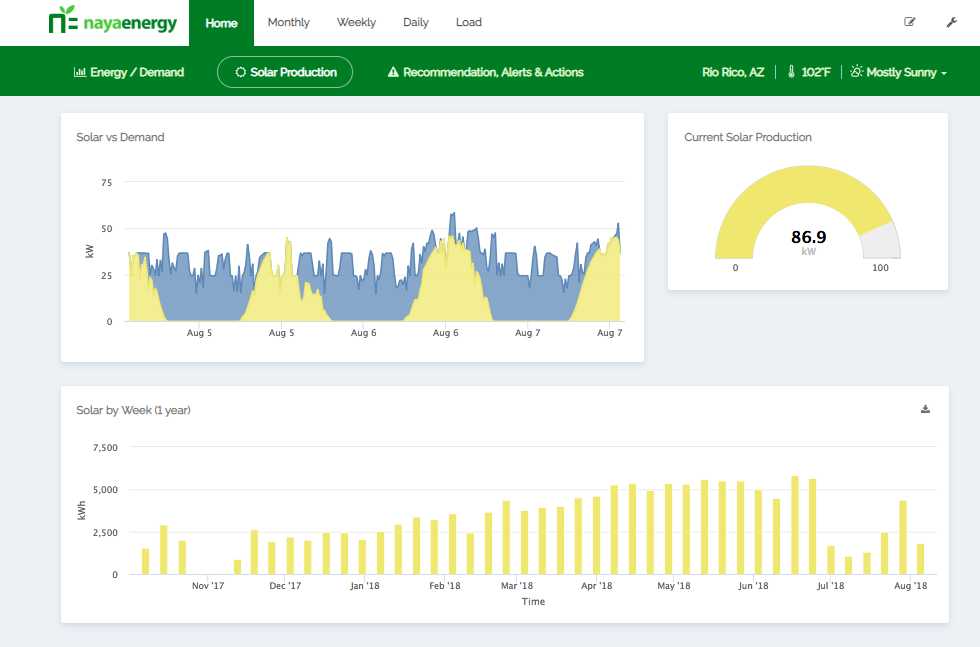Viewport: 980px width, 647px height.
Task: Open the Weekly tab
Action: 356,22
